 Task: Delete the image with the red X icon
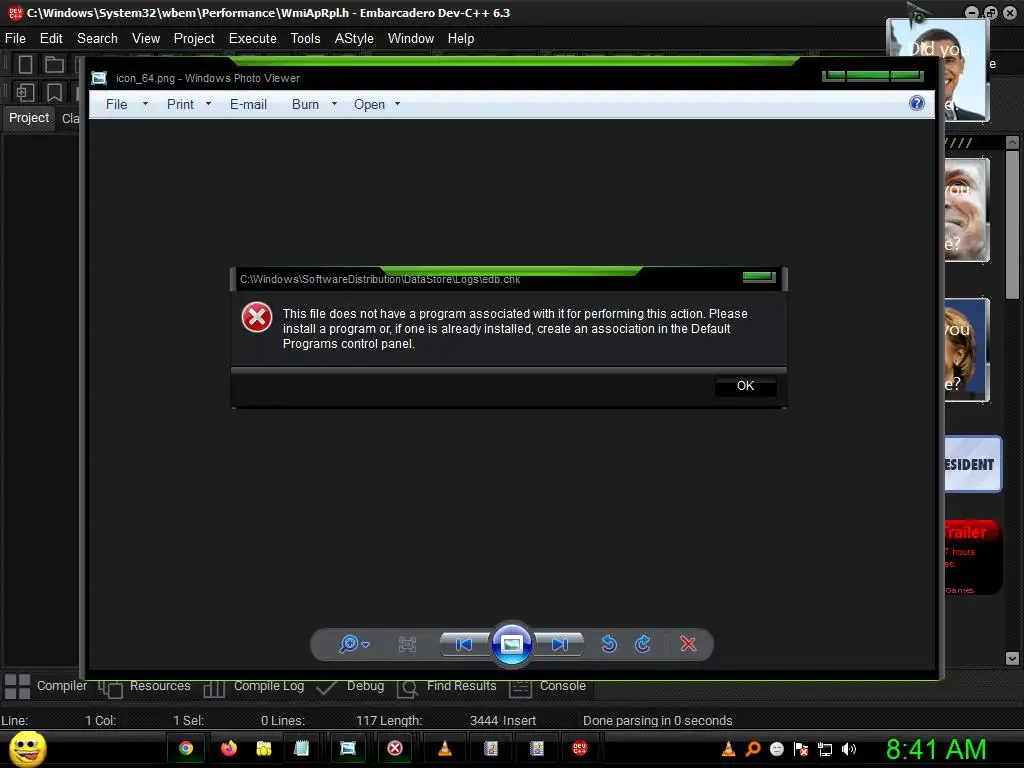click(688, 644)
